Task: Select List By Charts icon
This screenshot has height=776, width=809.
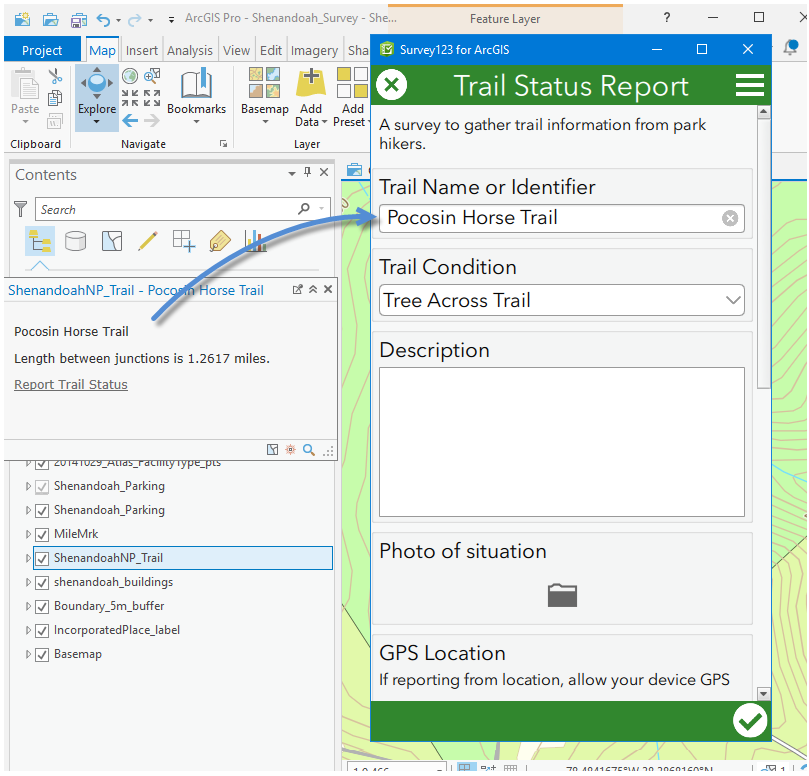Action: tap(256, 241)
